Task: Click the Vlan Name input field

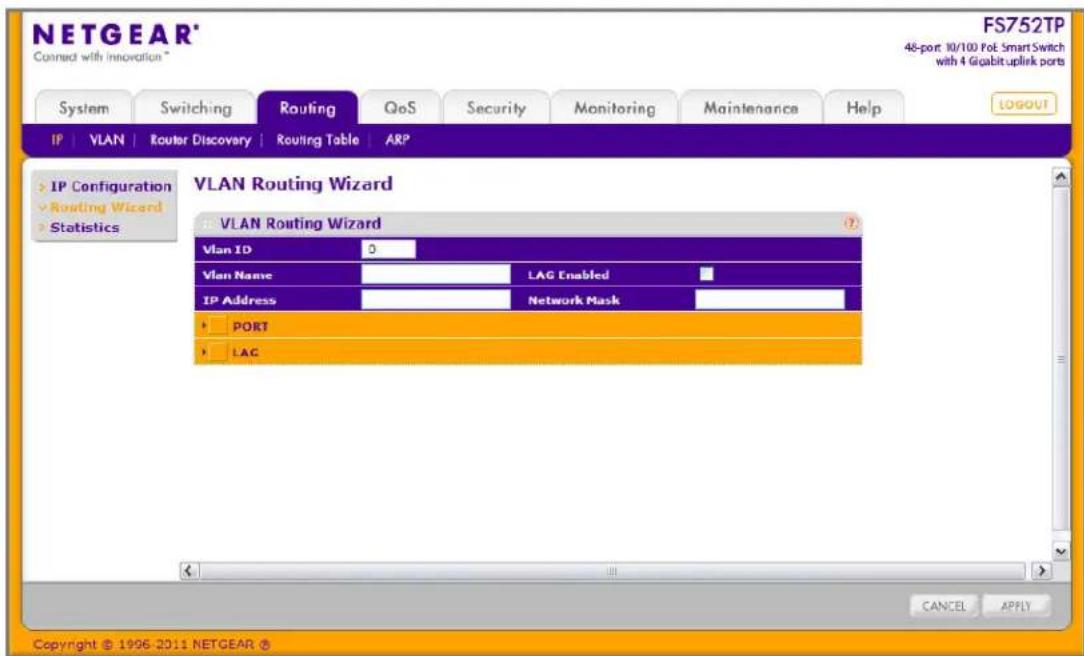Action: 436,274
